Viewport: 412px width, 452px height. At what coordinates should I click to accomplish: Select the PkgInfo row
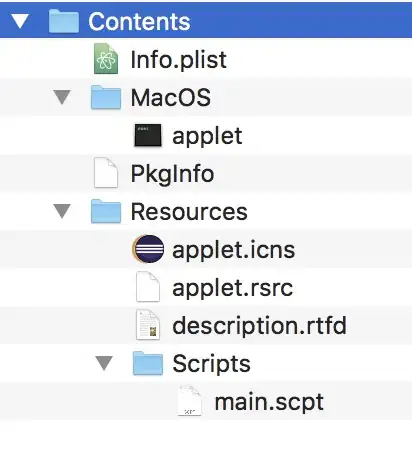pyautogui.click(x=206, y=173)
